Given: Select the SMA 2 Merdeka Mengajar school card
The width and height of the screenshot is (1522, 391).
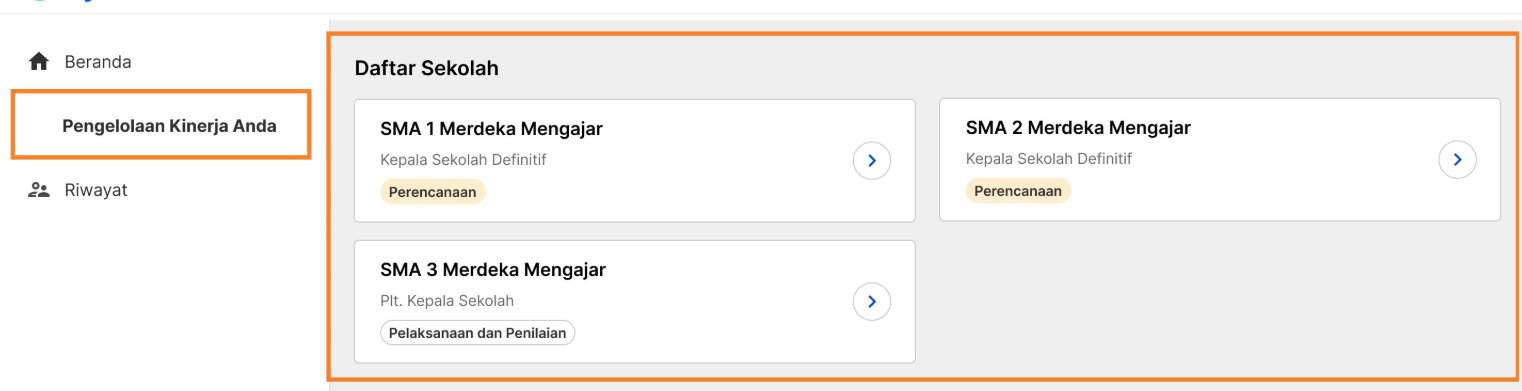Looking at the screenshot, I should [1220, 160].
